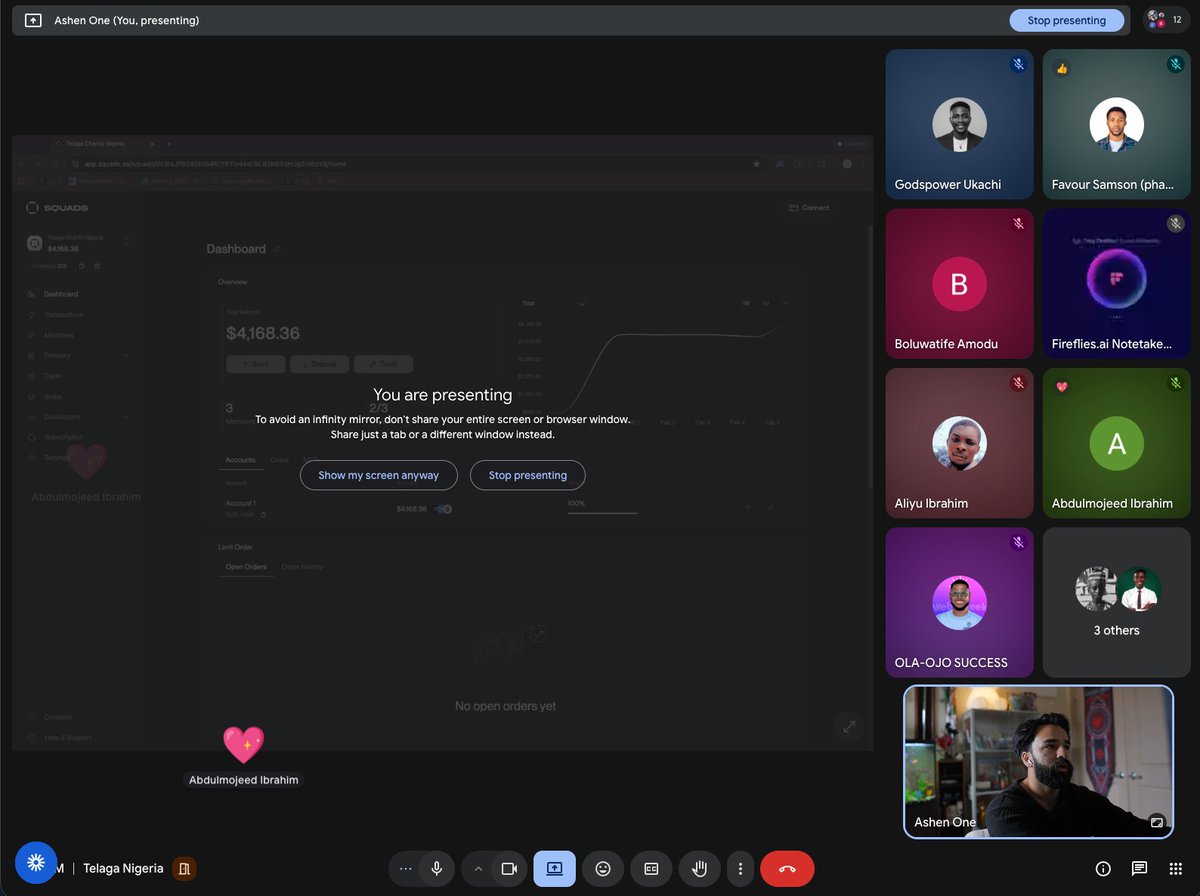
Task: Open audio settings with the three dots beside the microphone
Action: click(405, 868)
